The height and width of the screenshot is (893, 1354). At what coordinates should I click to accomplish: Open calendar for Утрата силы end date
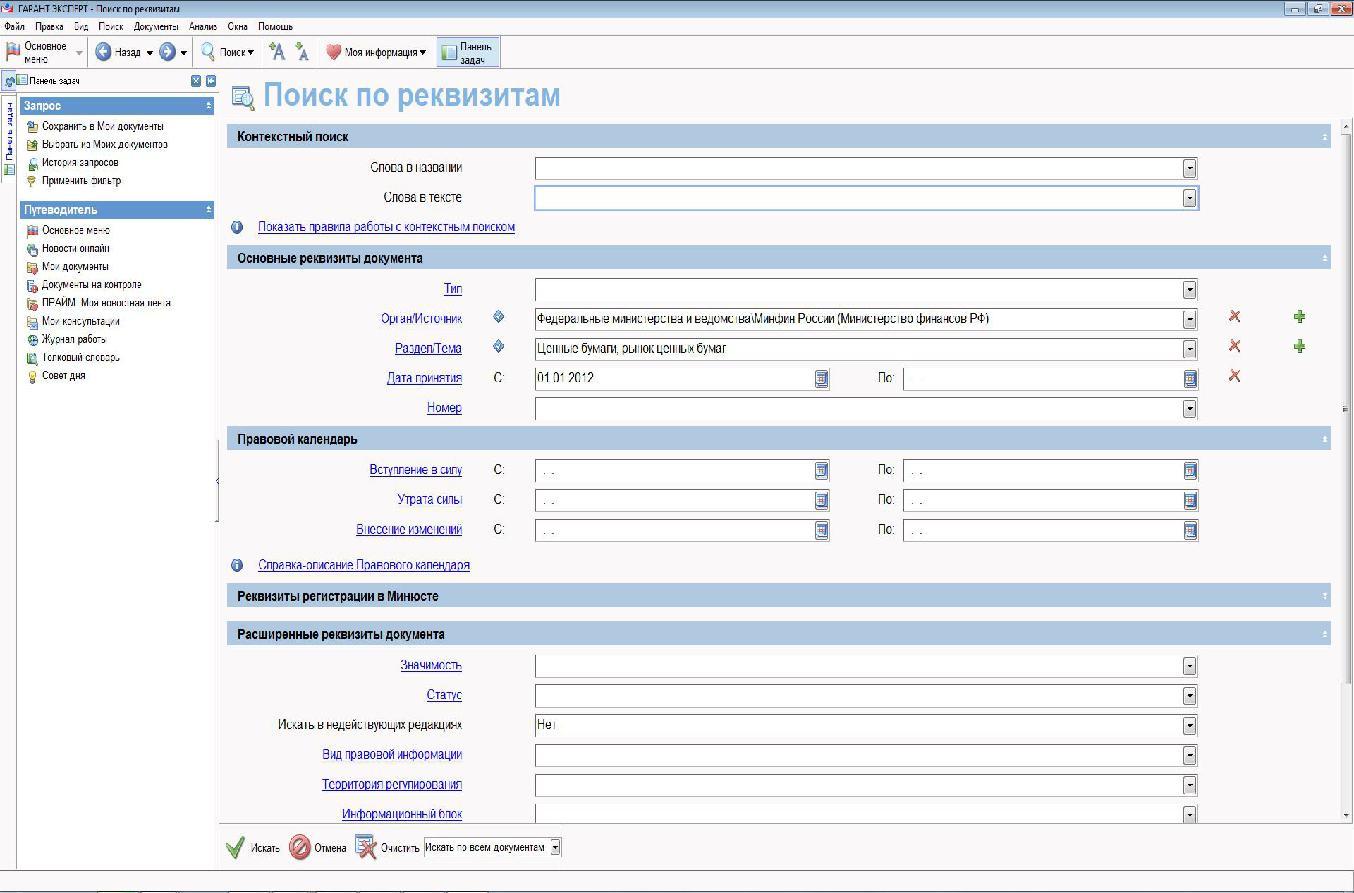(x=1190, y=500)
